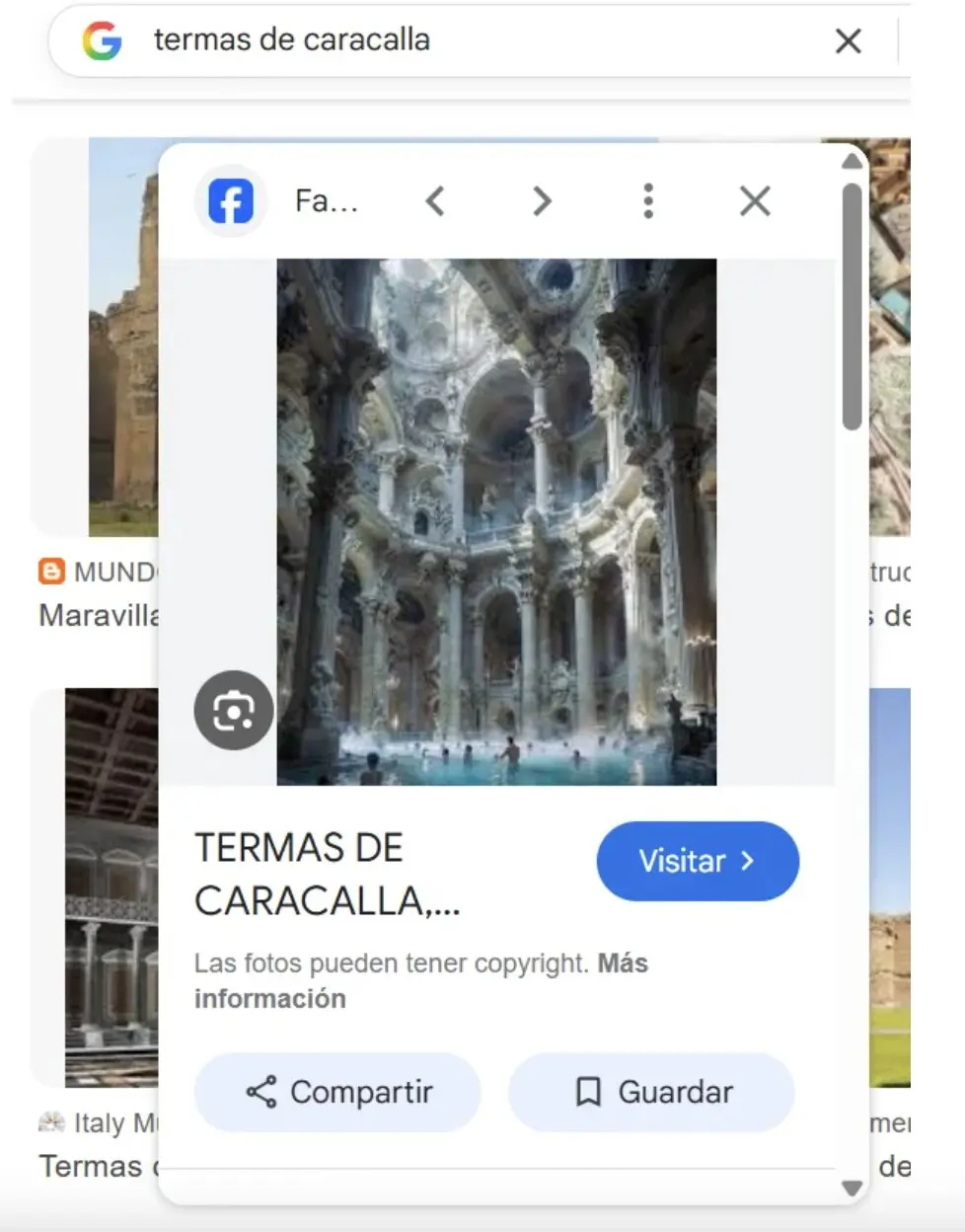965x1232 pixels.
Task: Go to previous image with left chevron
Action: pos(435,201)
